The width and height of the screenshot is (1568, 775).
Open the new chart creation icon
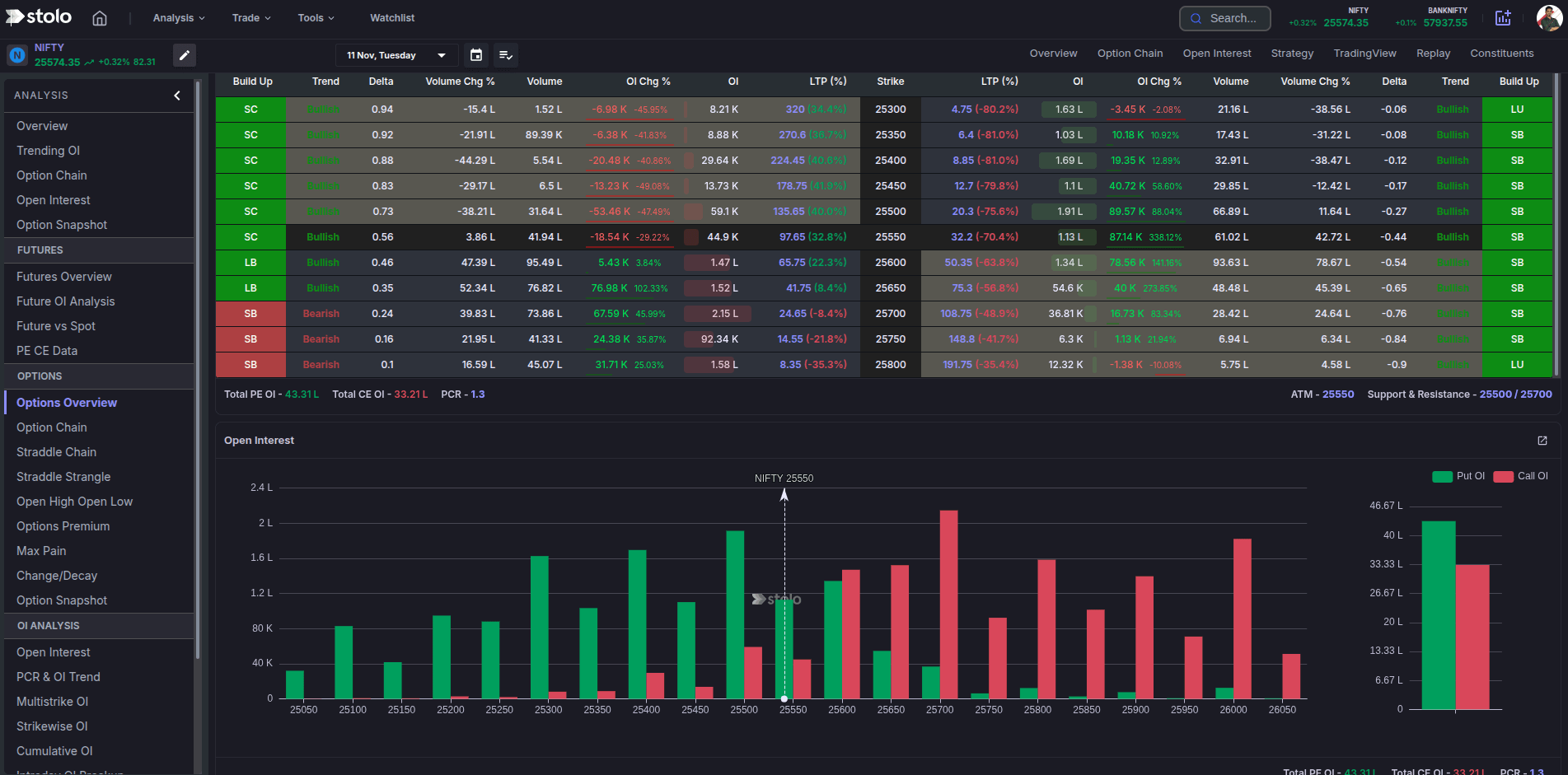pyautogui.click(x=1503, y=17)
